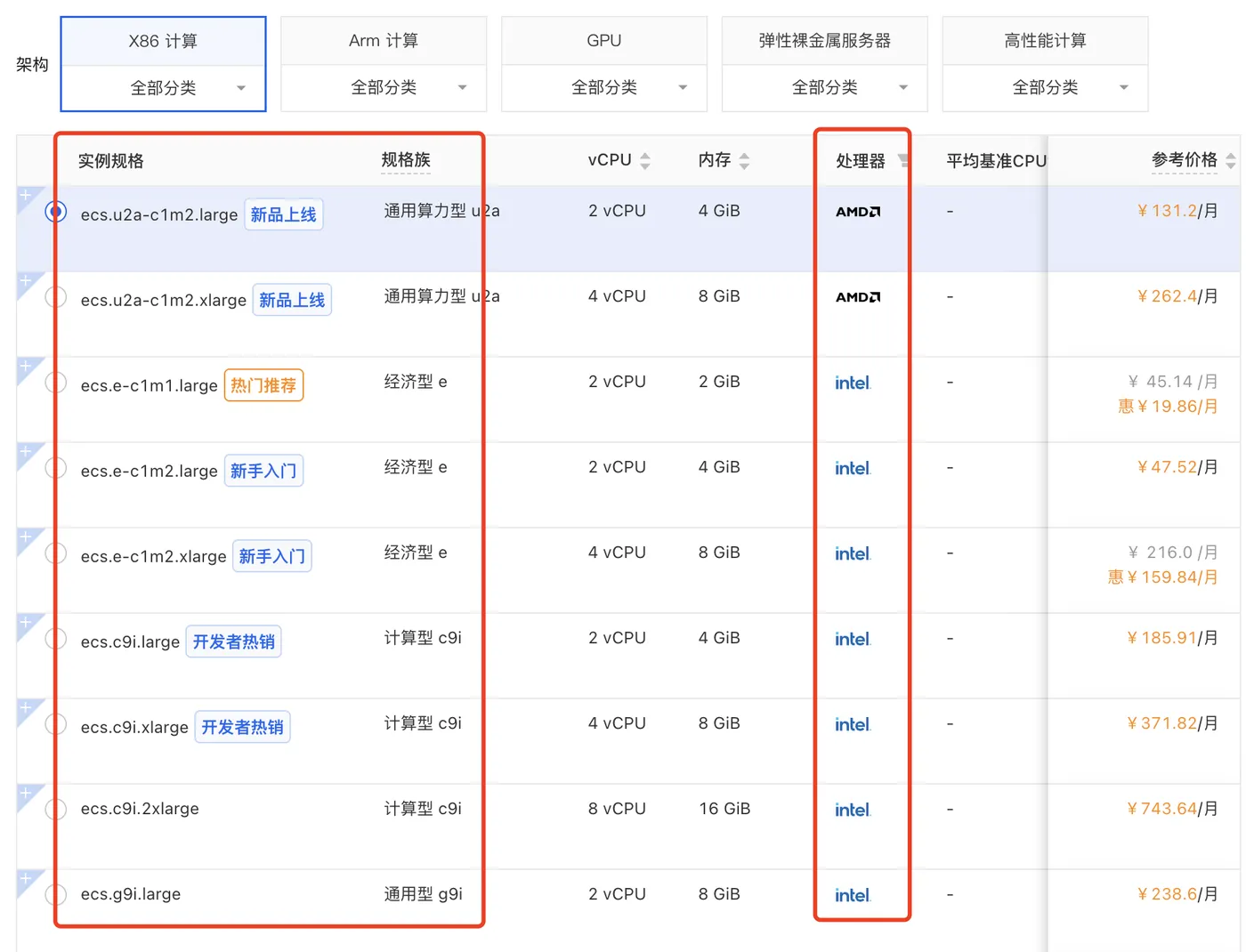The width and height of the screenshot is (1246, 952).
Task: Click the 平均基准CPU column header
Action: [x=996, y=161]
